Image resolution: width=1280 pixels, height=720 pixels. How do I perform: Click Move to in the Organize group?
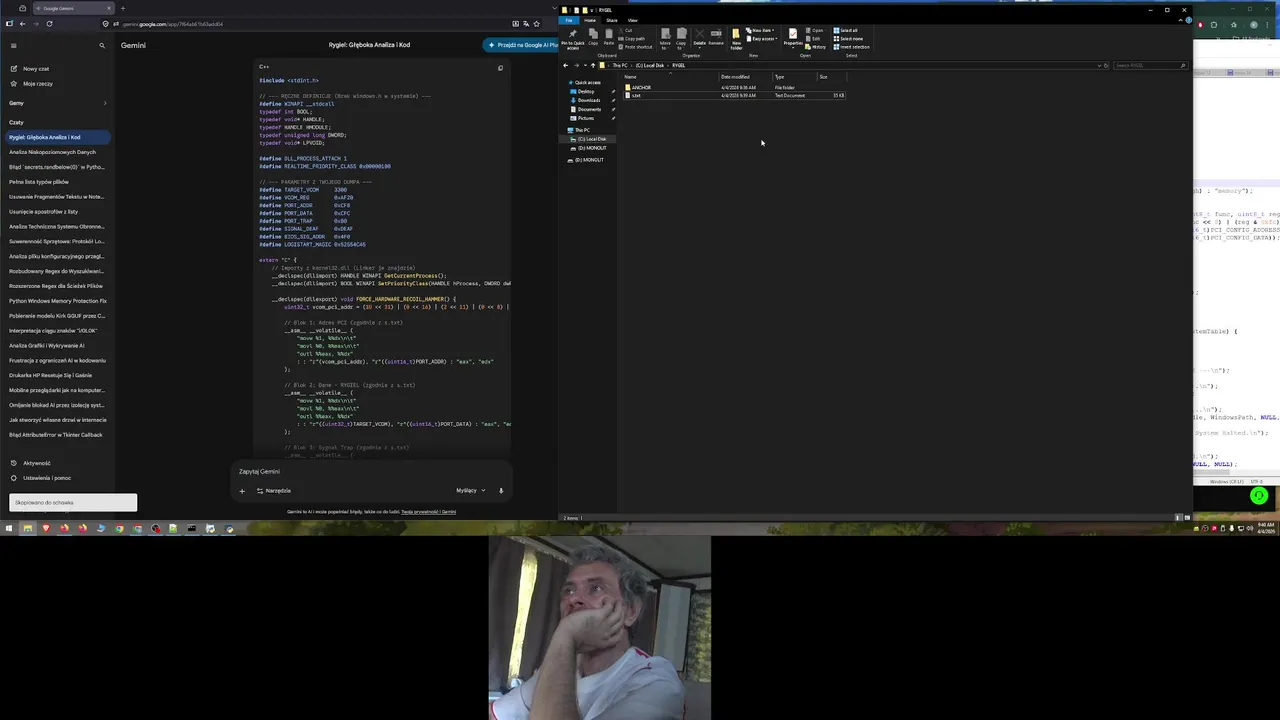[x=665, y=39]
